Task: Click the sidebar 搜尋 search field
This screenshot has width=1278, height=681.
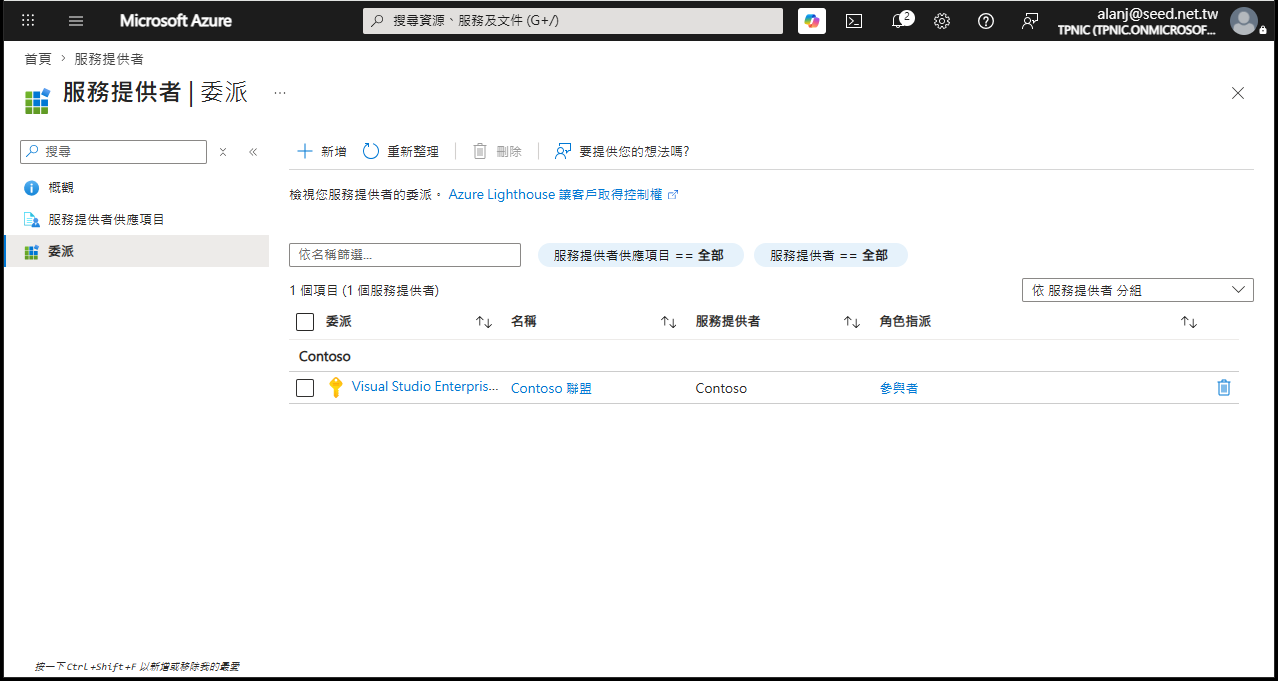Action: click(x=114, y=152)
